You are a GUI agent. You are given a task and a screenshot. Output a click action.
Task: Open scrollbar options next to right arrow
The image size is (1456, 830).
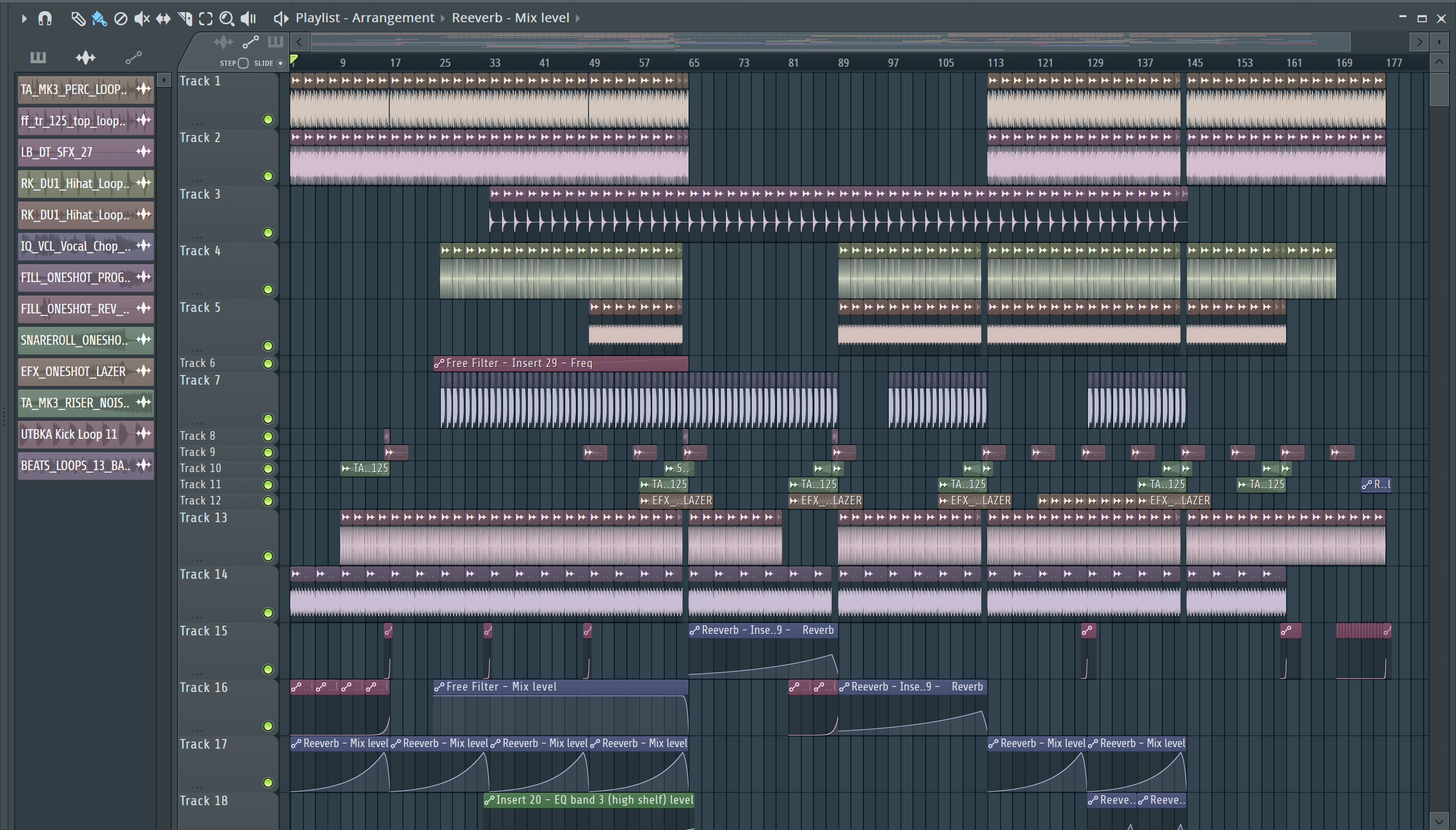tap(1439, 41)
